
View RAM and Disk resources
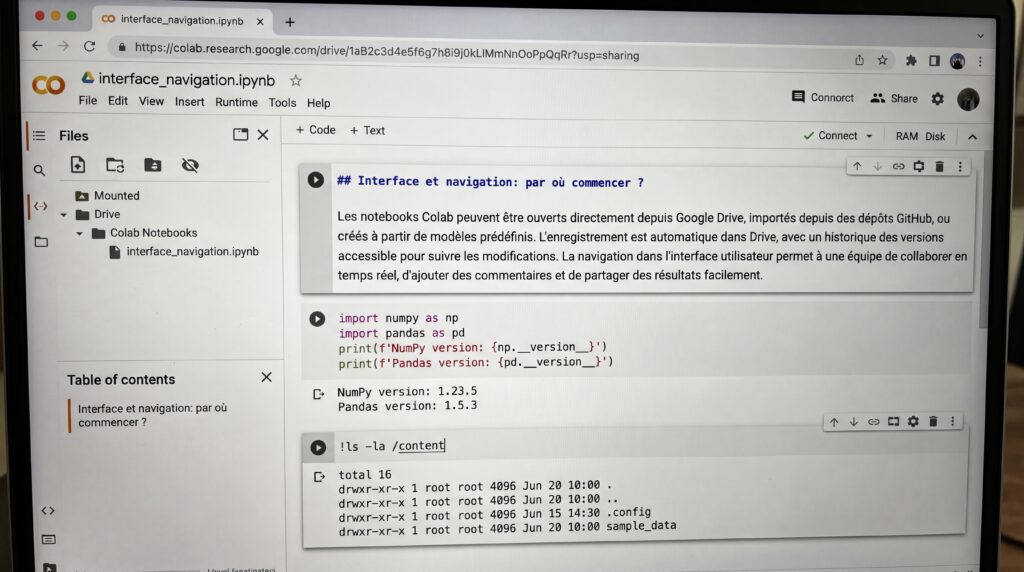coord(920,136)
